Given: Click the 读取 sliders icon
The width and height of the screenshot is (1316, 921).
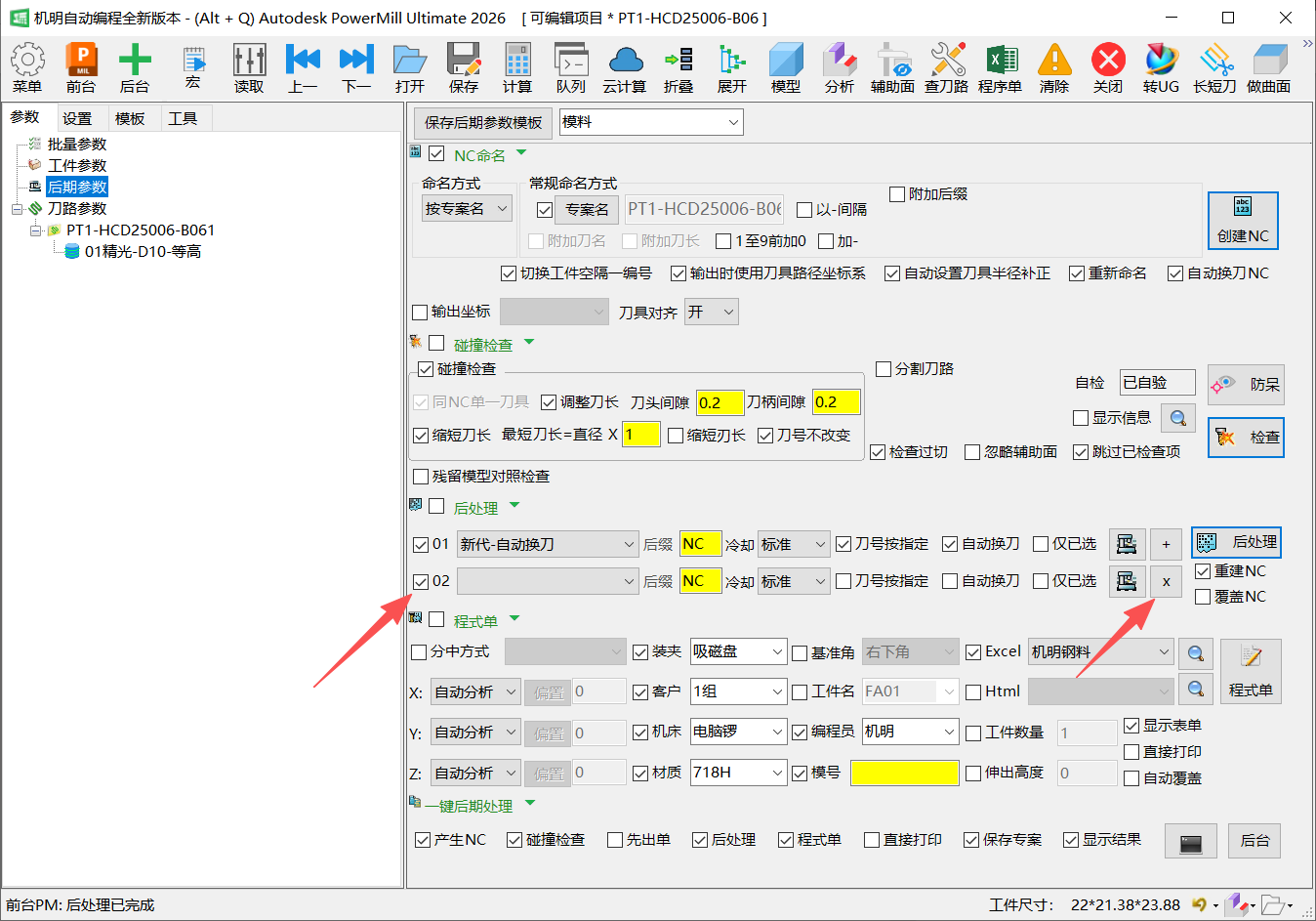Looking at the screenshot, I should [249, 67].
